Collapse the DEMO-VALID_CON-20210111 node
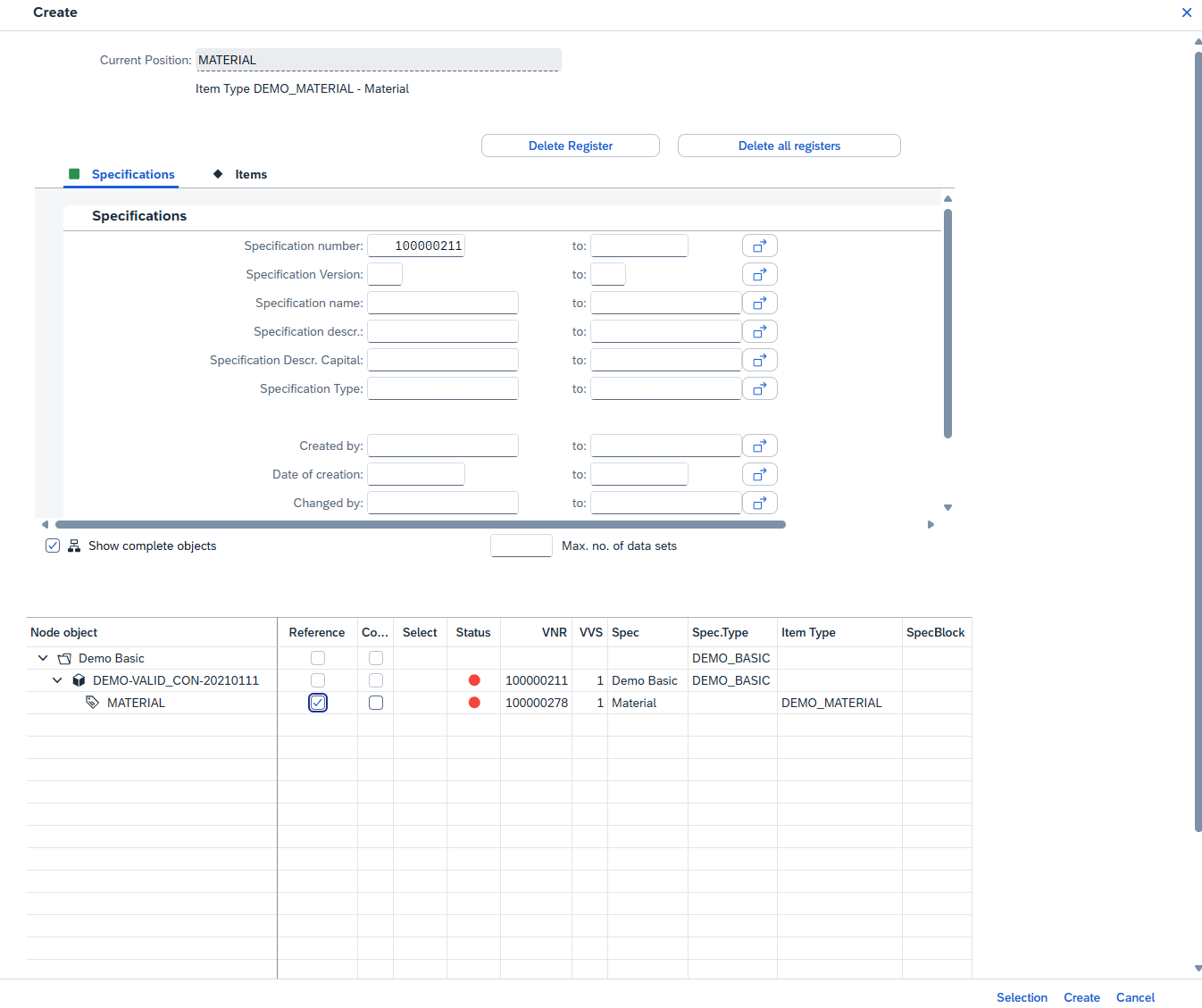 [x=57, y=680]
